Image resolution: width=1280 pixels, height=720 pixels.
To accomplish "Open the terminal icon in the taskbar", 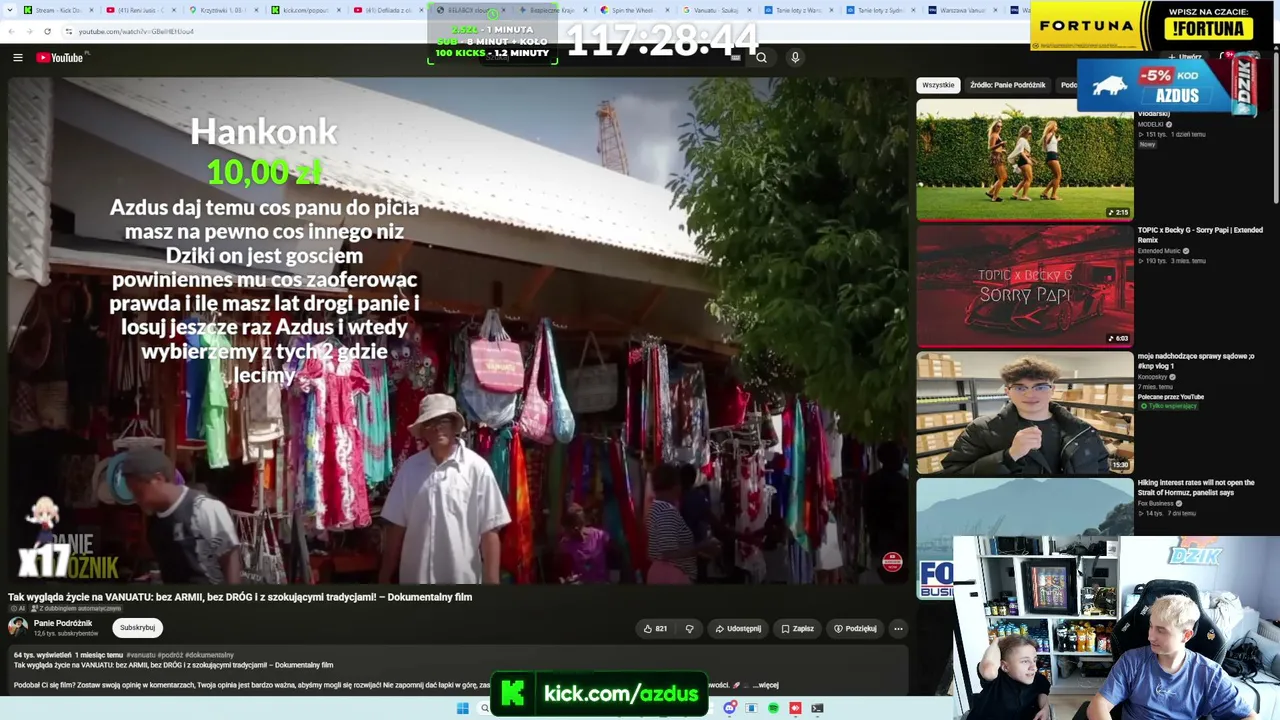I will click(x=817, y=709).
